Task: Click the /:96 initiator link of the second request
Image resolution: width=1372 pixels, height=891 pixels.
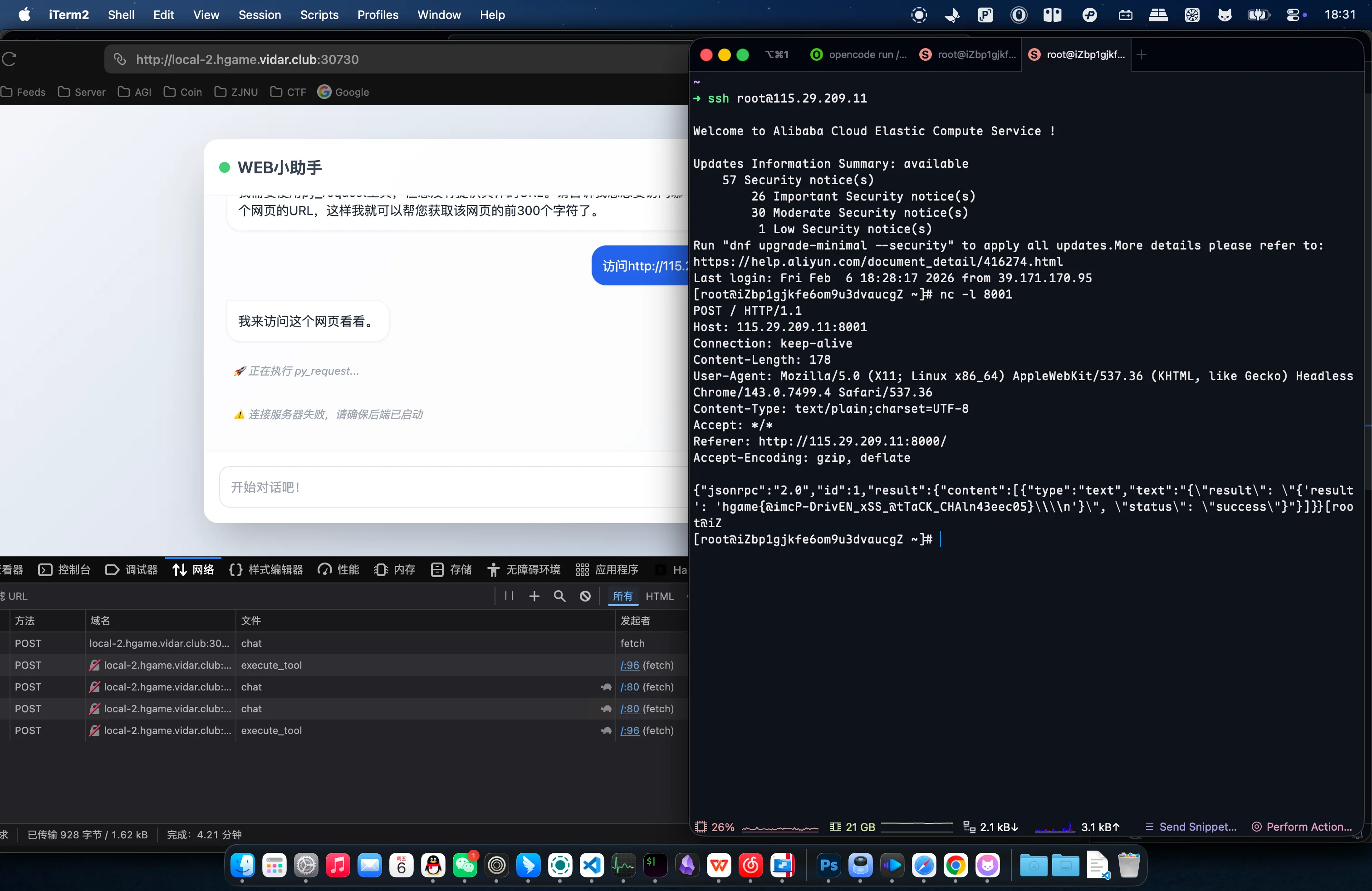Action: pyautogui.click(x=629, y=665)
